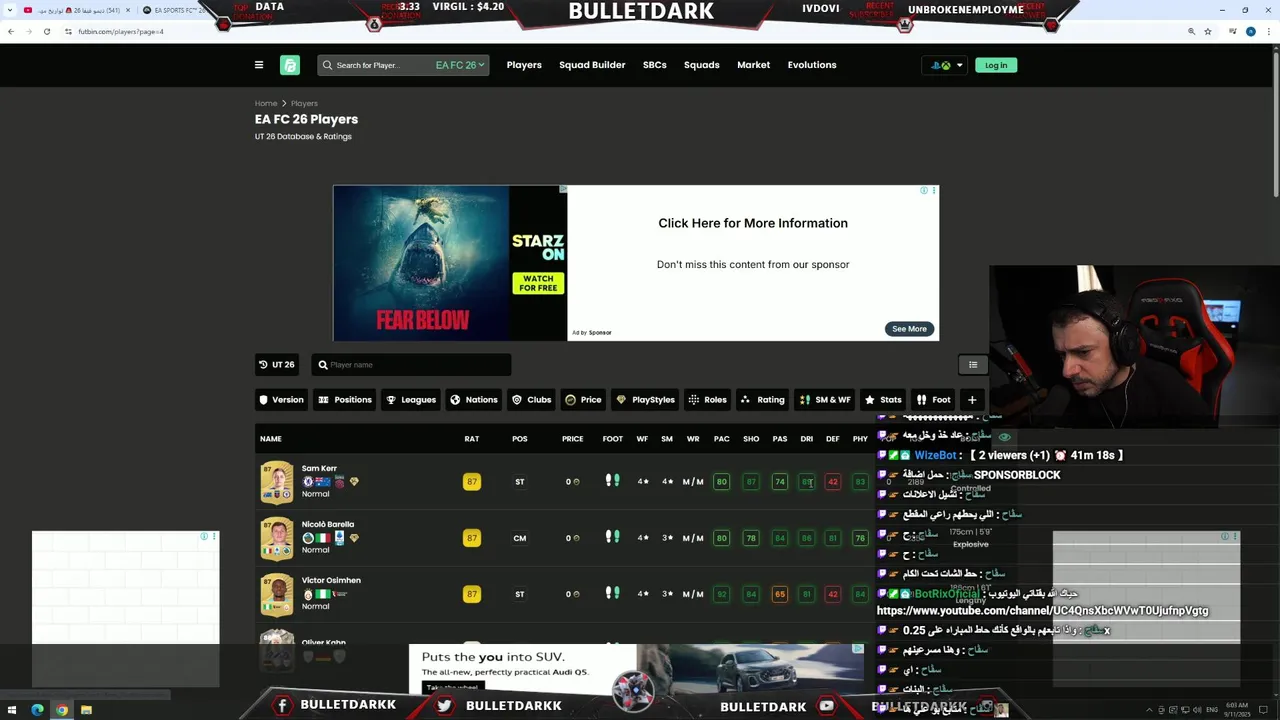The image size is (1280, 720).
Task: Open Click Here for More Information ad link
Action: (753, 223)
